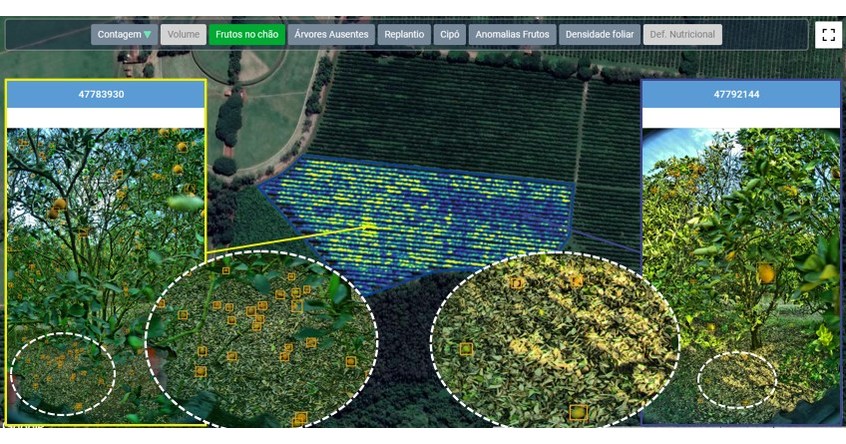Open the right orange tree photo
846x444 pixels.
tap(741, 275)
